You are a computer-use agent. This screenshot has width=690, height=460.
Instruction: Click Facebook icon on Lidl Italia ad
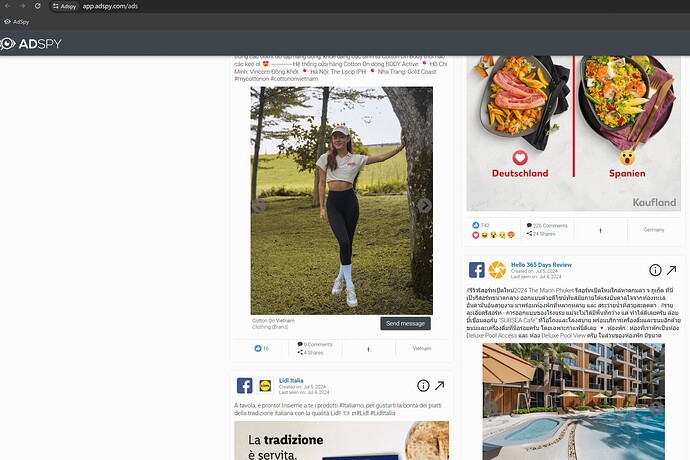tap(245, 386)
